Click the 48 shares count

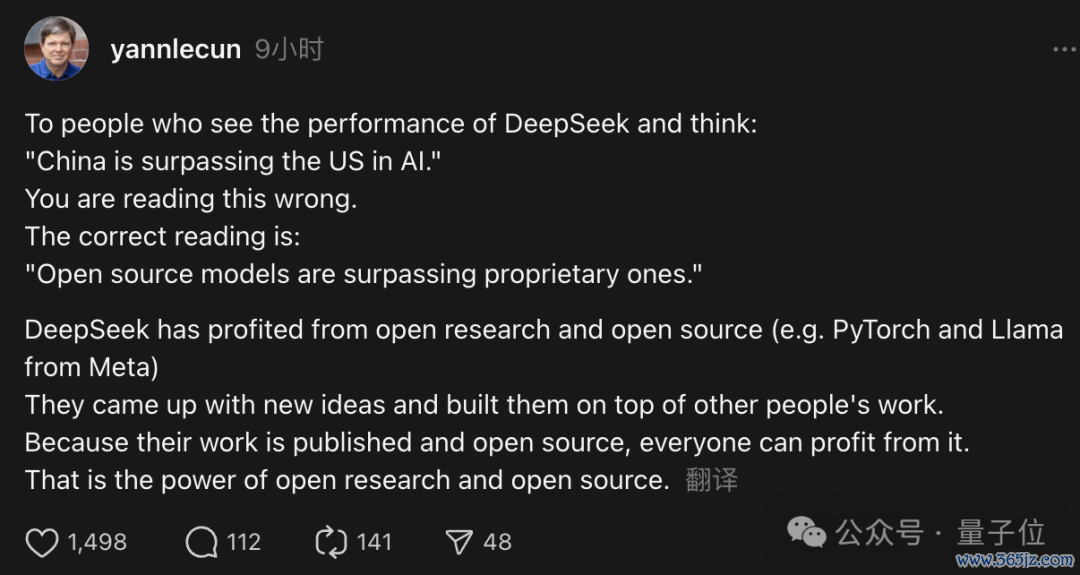[497, 543]
